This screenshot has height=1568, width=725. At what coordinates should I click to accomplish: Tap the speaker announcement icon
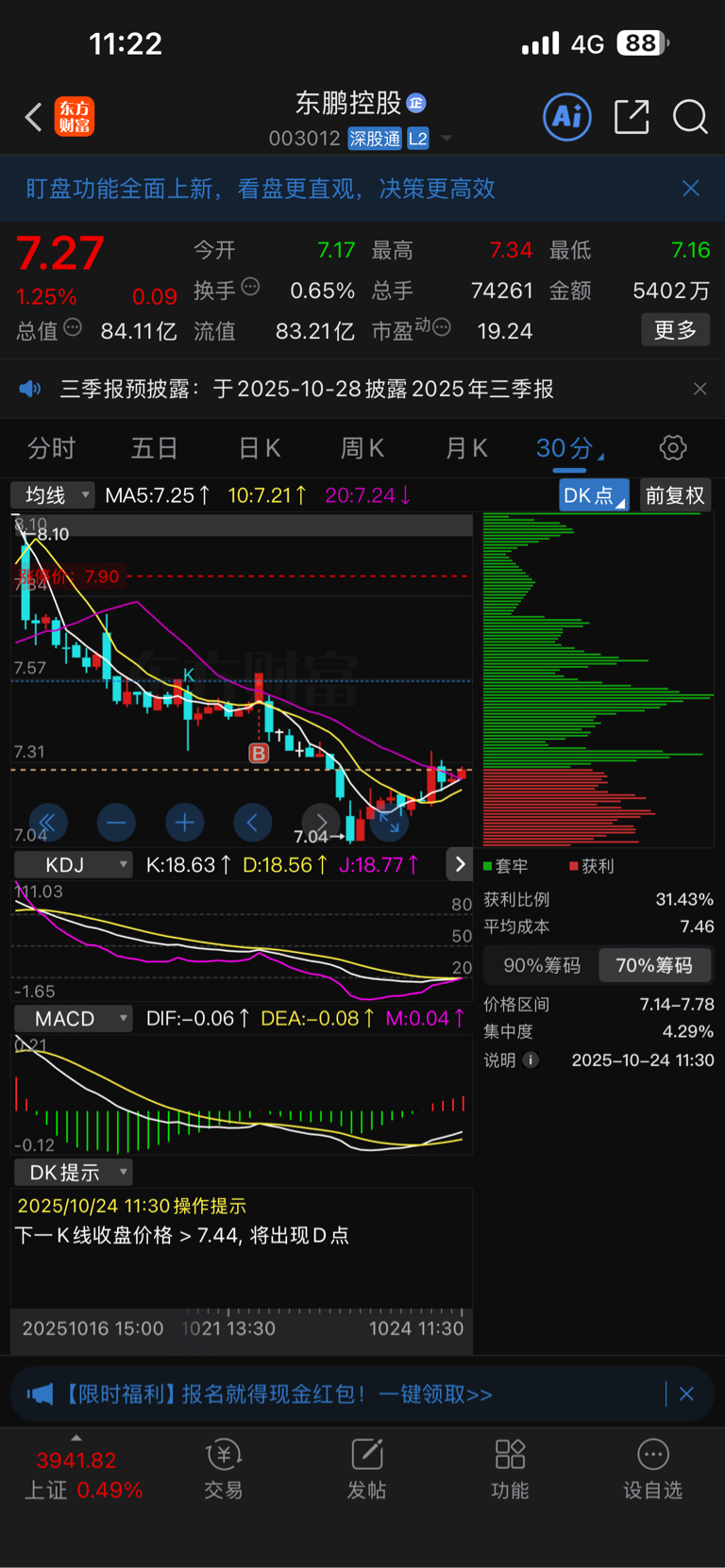click(x=30, y=389)
